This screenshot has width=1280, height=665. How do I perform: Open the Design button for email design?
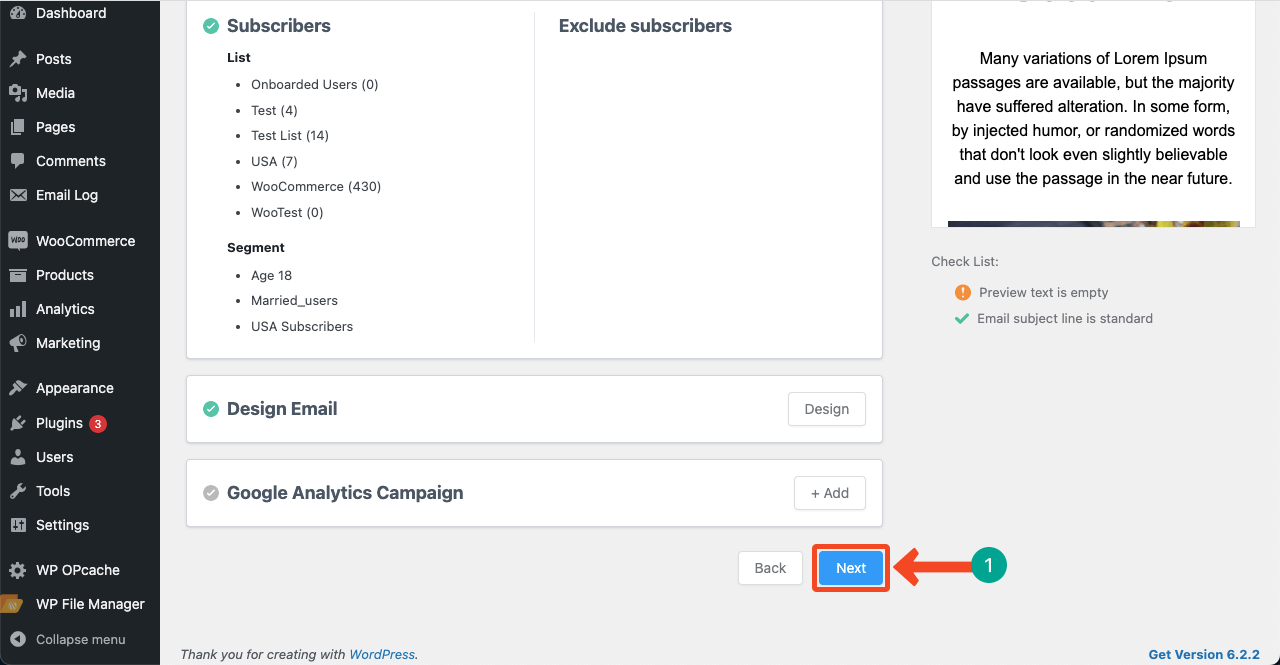click(826, 409)
